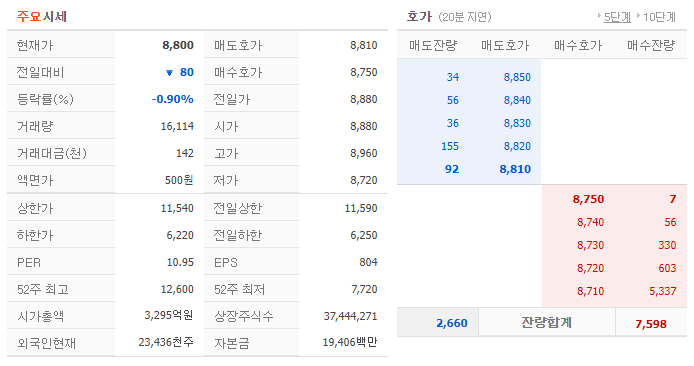Select the EPS value 804
694x366 pixels.
(x=368, y=262)
